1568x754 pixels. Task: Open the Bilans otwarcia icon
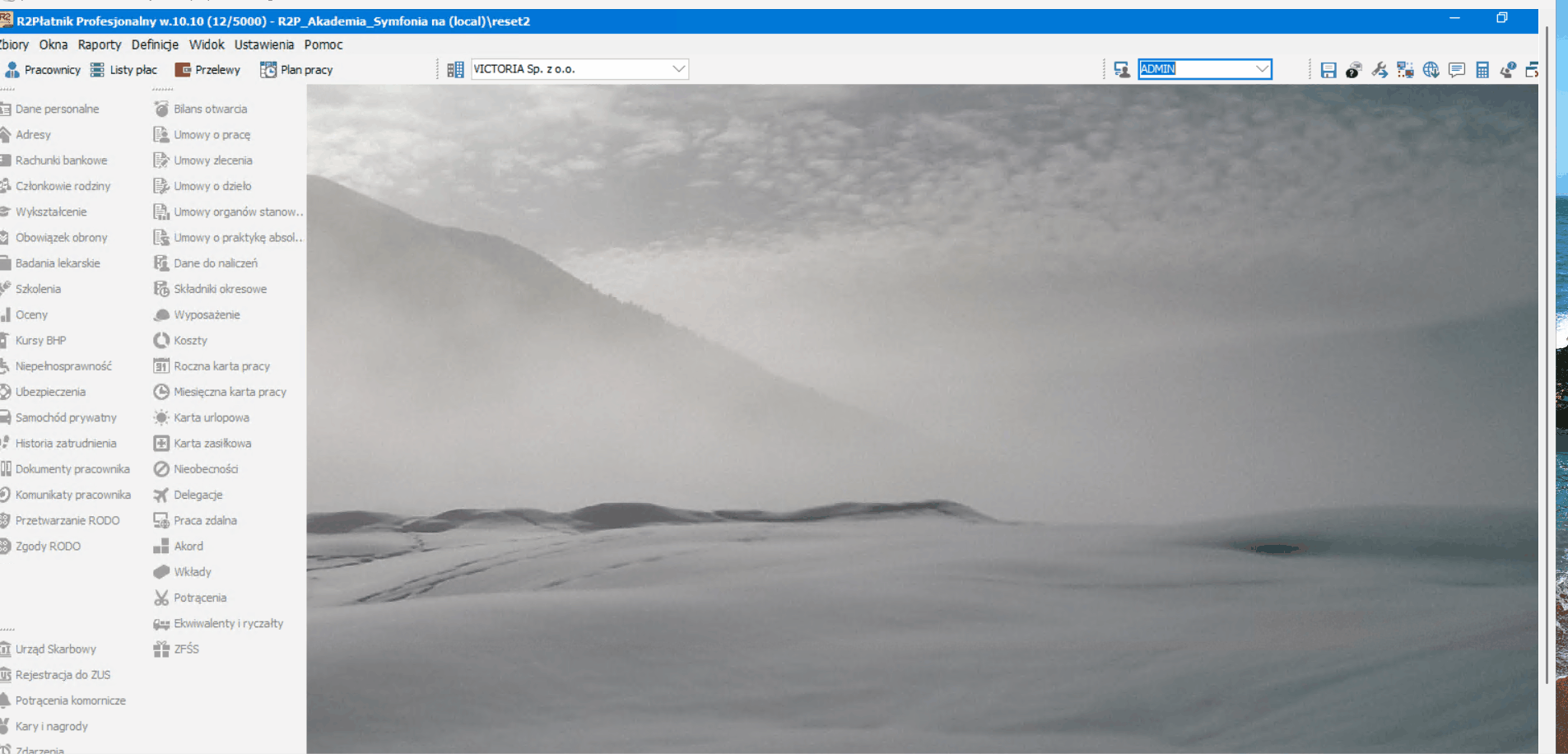(x=161, y=109)
